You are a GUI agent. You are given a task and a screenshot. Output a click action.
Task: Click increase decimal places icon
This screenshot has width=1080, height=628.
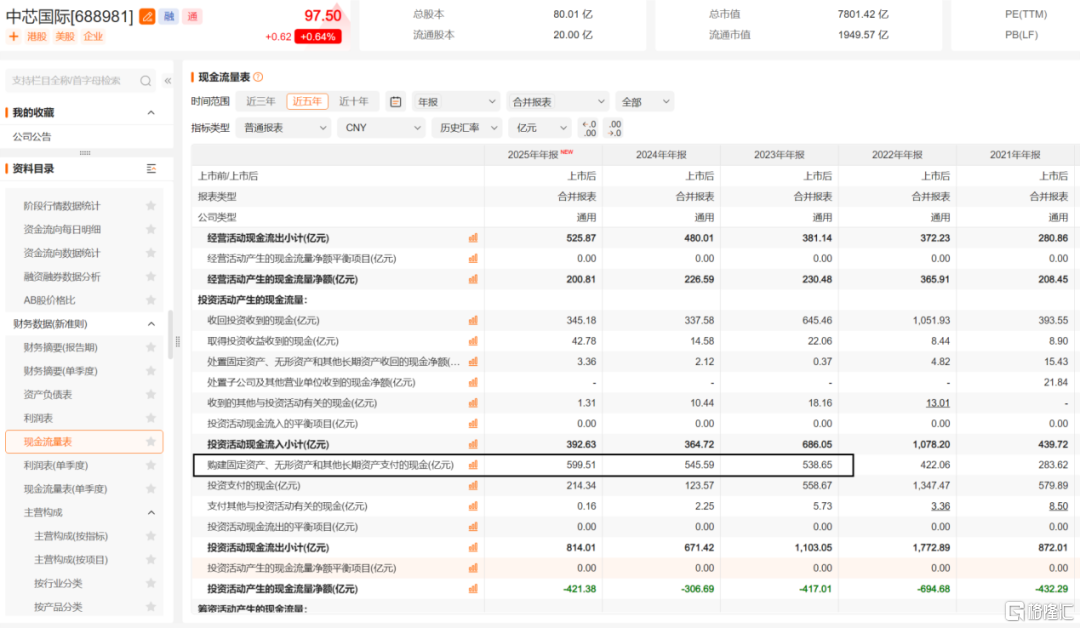(x=614, y=128)
